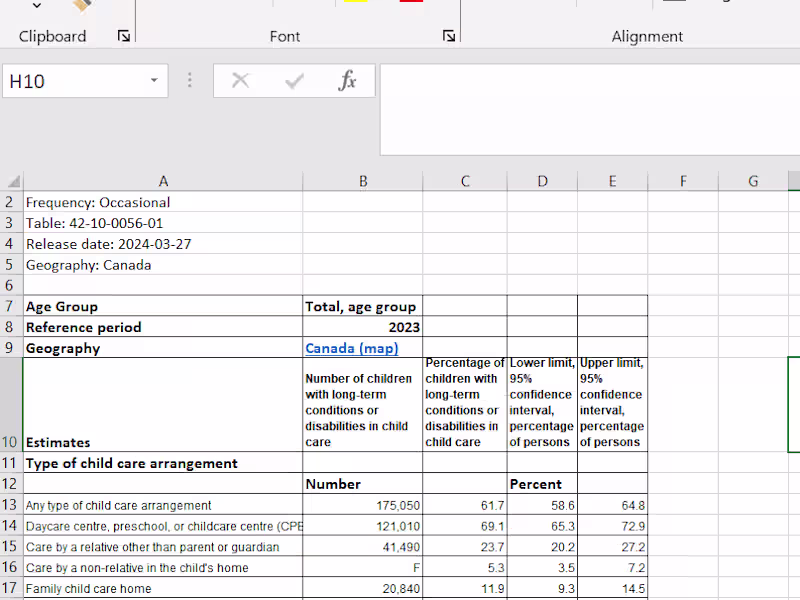Apply yellow highlight color swatch
This screenshot has width=800, height=600.
tap(355, 4)
